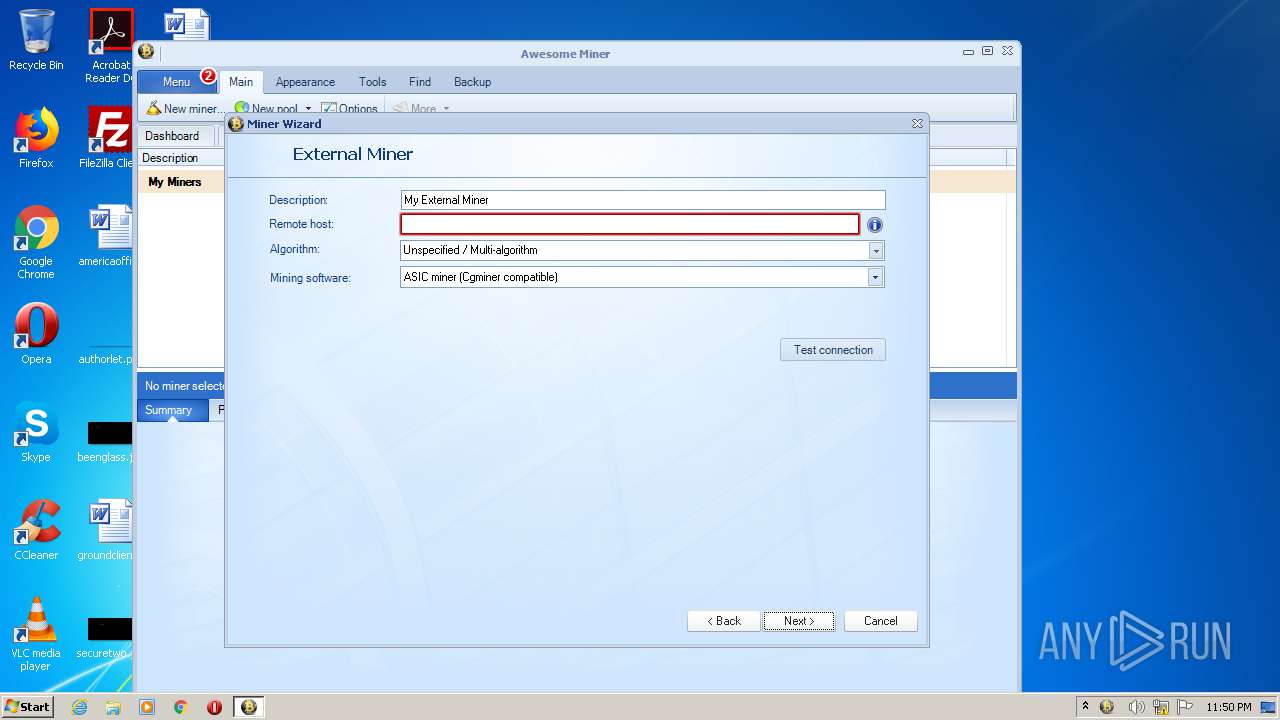Open Chrome from the taskbar
Viewport: 1280px width, 720px height.
click(x=181, y=707)
